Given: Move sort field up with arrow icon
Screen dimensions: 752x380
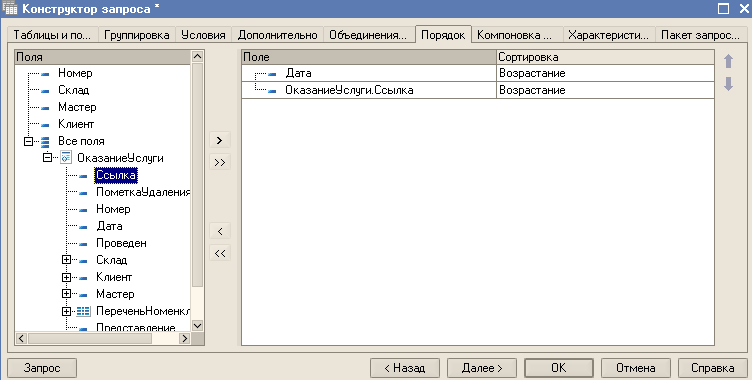Looking at the screenshot, I should [728, 61].
